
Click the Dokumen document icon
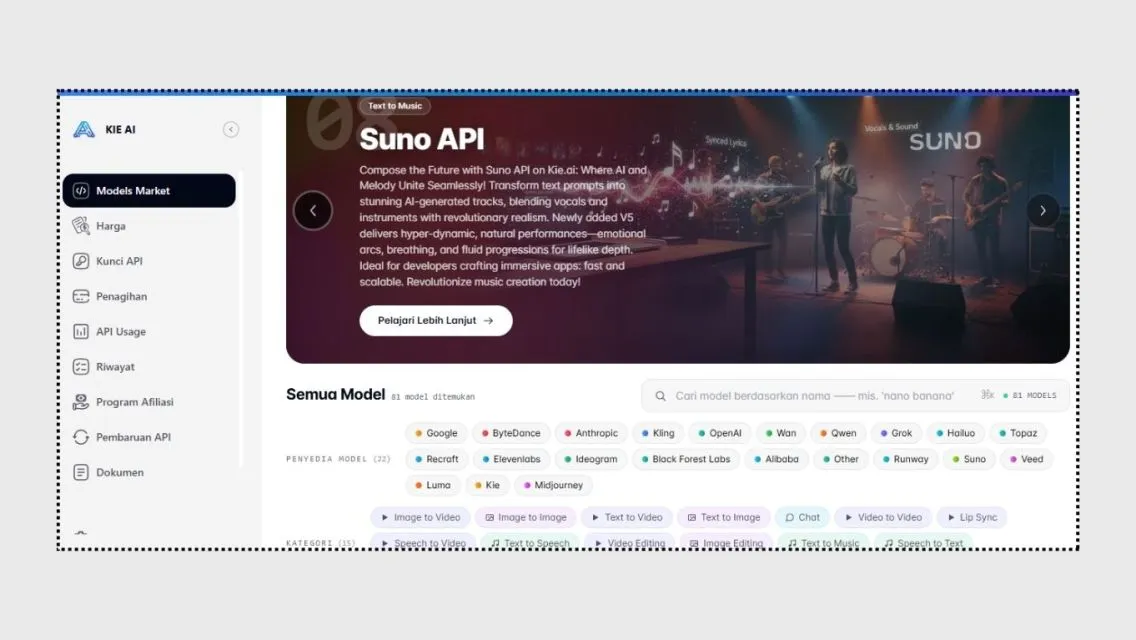point(80,472)
